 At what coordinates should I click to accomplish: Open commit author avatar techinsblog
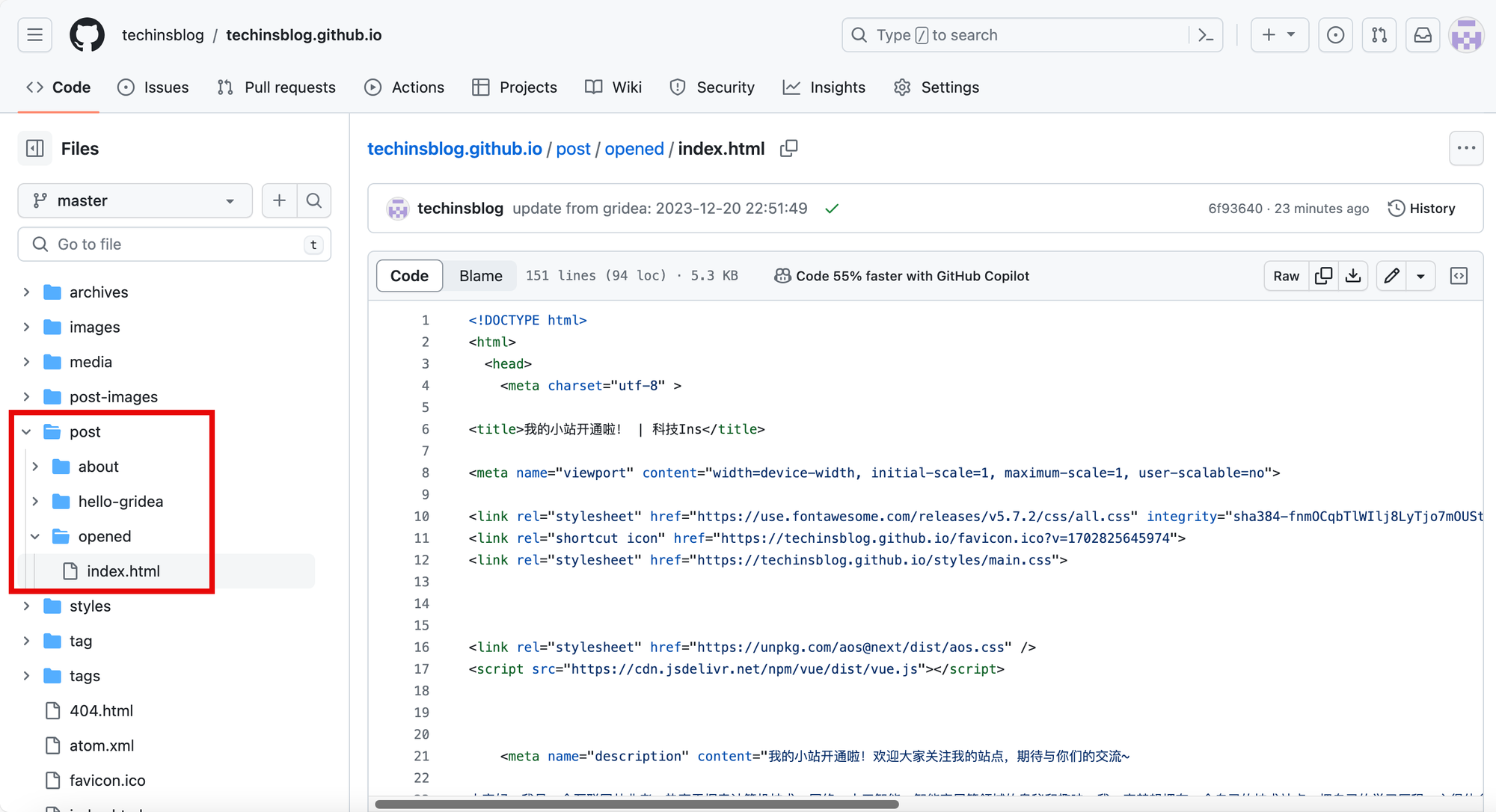coord(398,209)
